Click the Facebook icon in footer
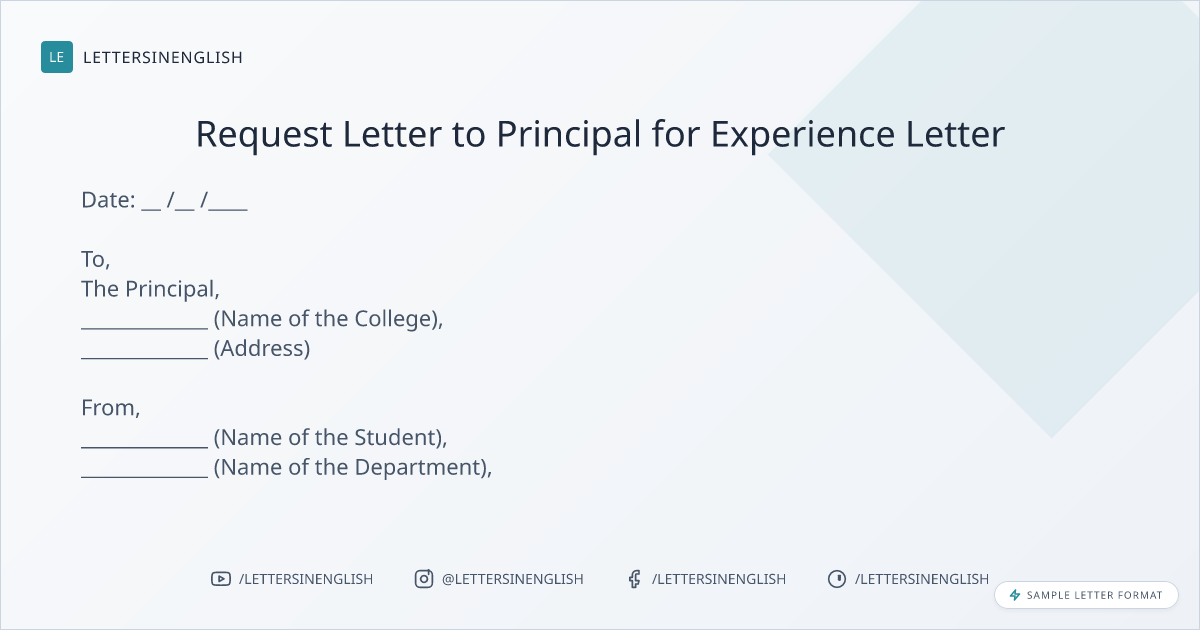Image resolution: width=1200 pixels, height=630 pixels. point(634,579)
